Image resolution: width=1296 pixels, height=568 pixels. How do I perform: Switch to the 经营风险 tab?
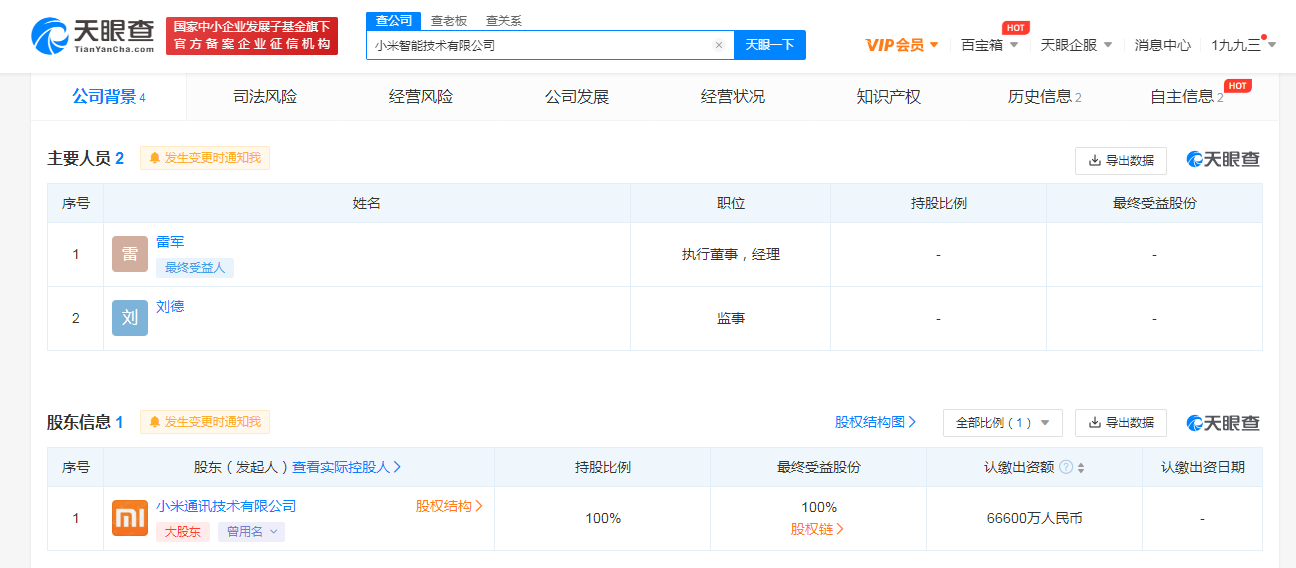[421, 97]
